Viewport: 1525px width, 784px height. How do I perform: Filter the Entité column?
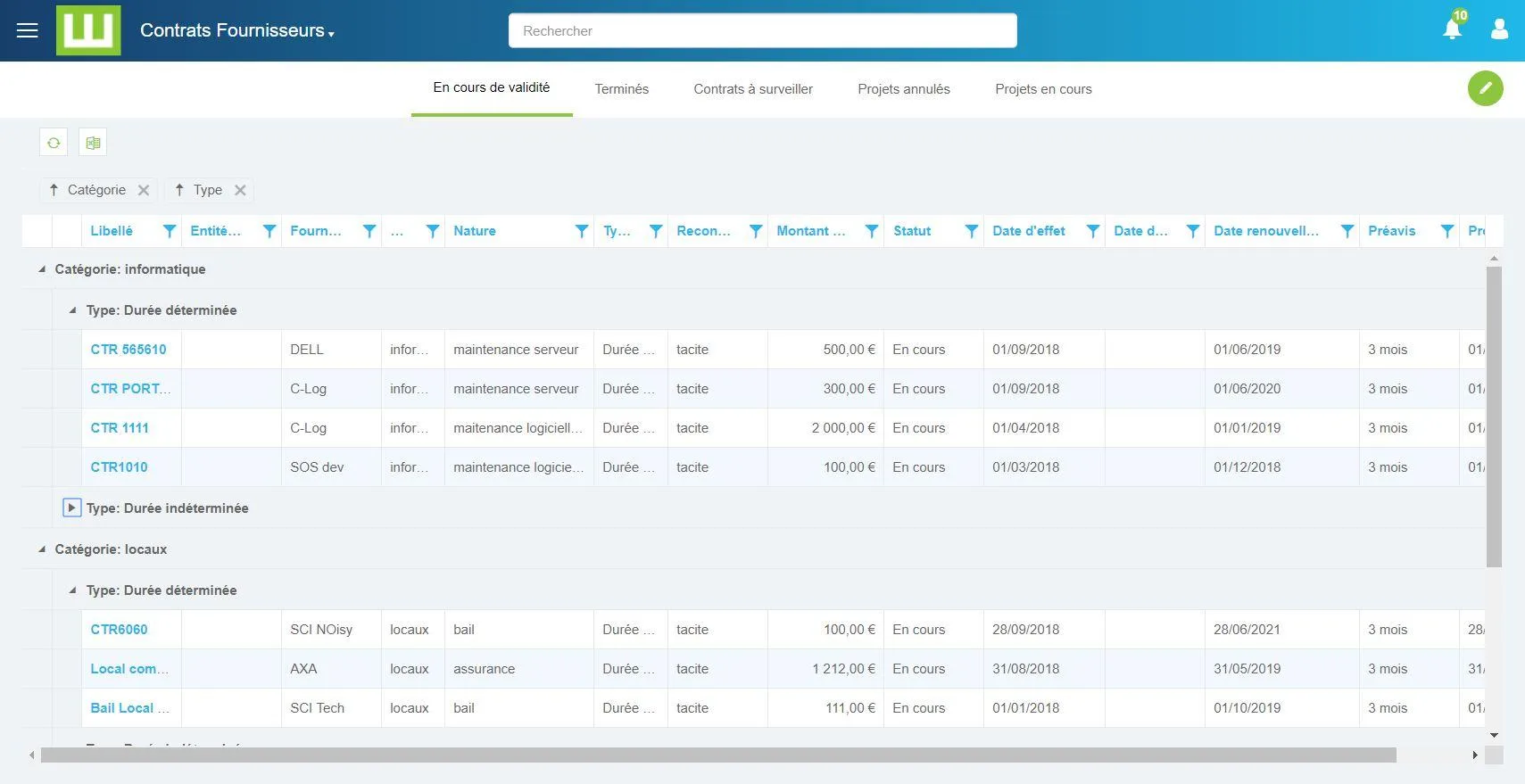coord(269,231)
